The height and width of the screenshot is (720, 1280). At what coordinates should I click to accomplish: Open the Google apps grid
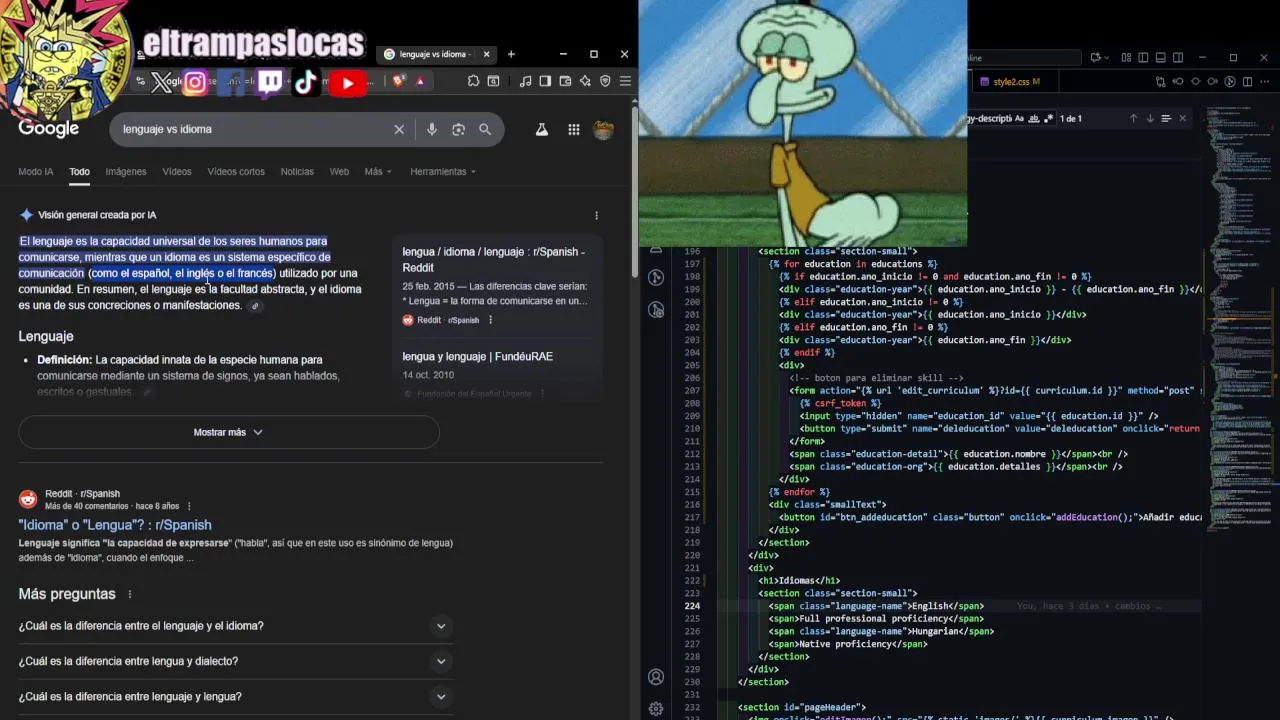pos(573,129)
